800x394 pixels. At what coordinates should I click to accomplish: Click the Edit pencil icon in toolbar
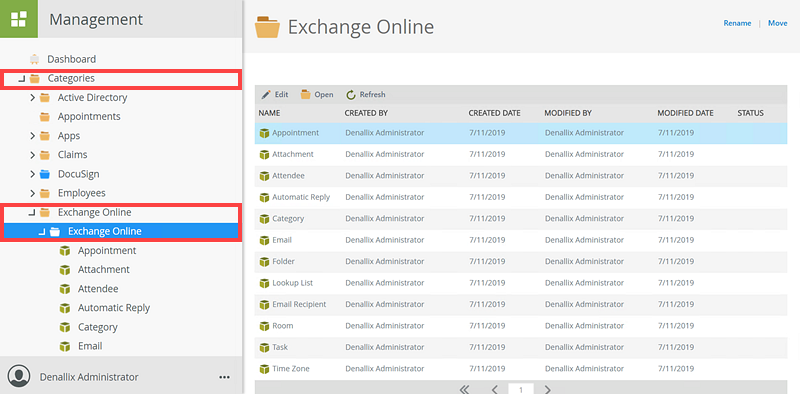(266, 95)
